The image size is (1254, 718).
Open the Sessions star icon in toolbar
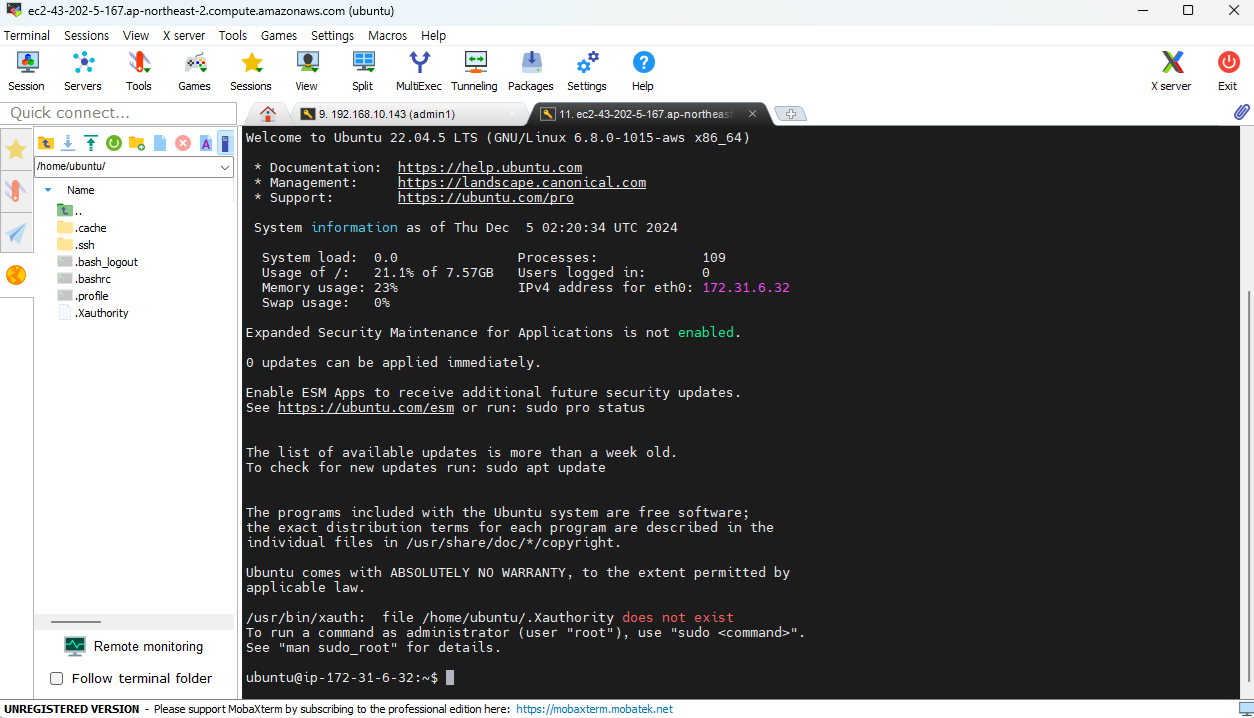(x=251, y=71)
